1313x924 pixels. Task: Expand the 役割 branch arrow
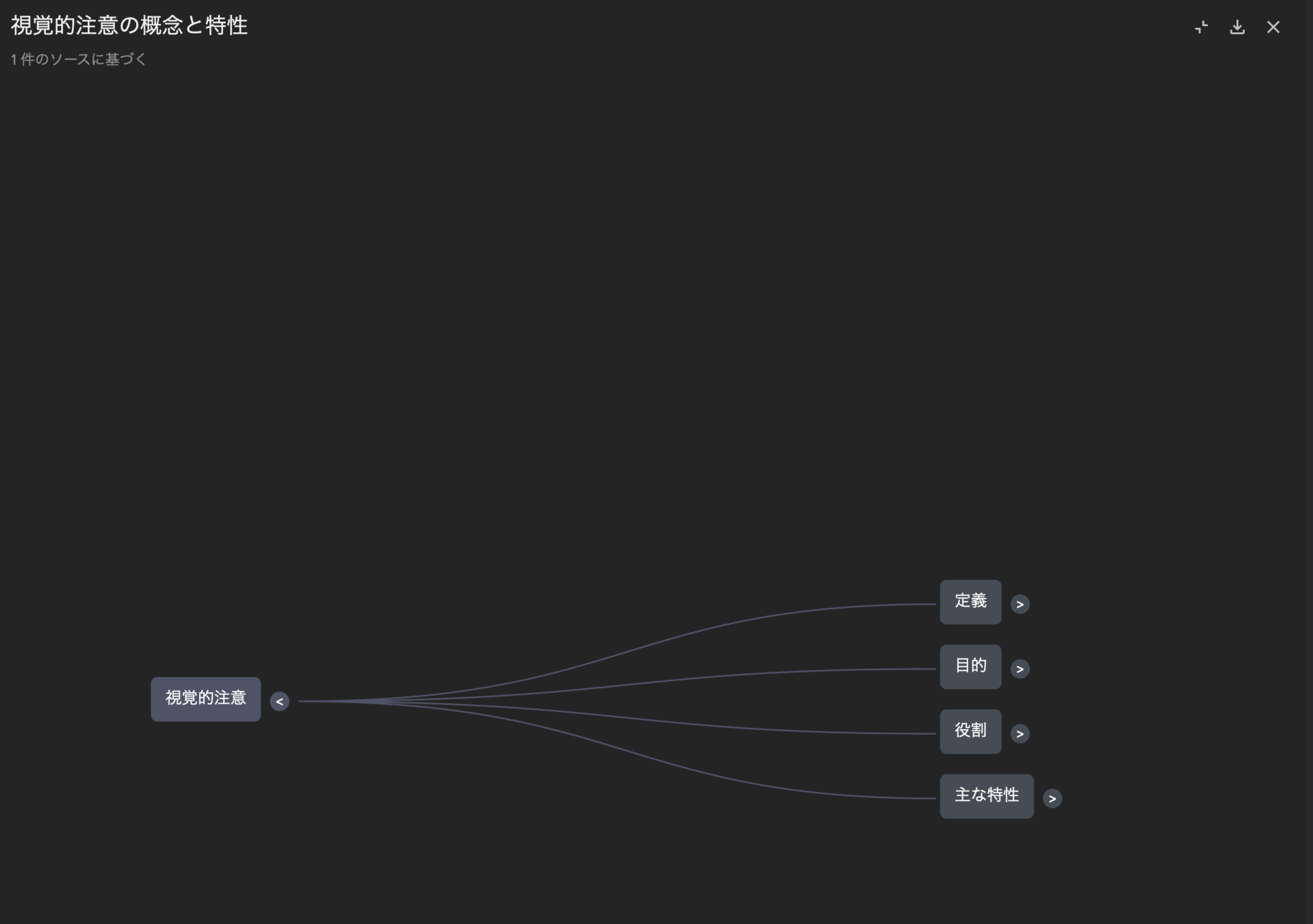(x=1020, y=734)
